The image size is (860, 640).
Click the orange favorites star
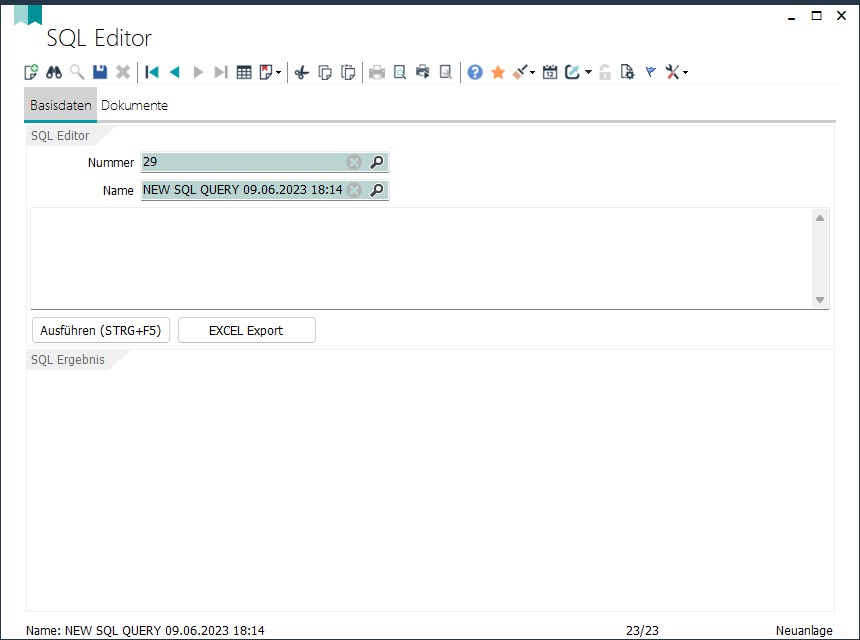(498, 72)
